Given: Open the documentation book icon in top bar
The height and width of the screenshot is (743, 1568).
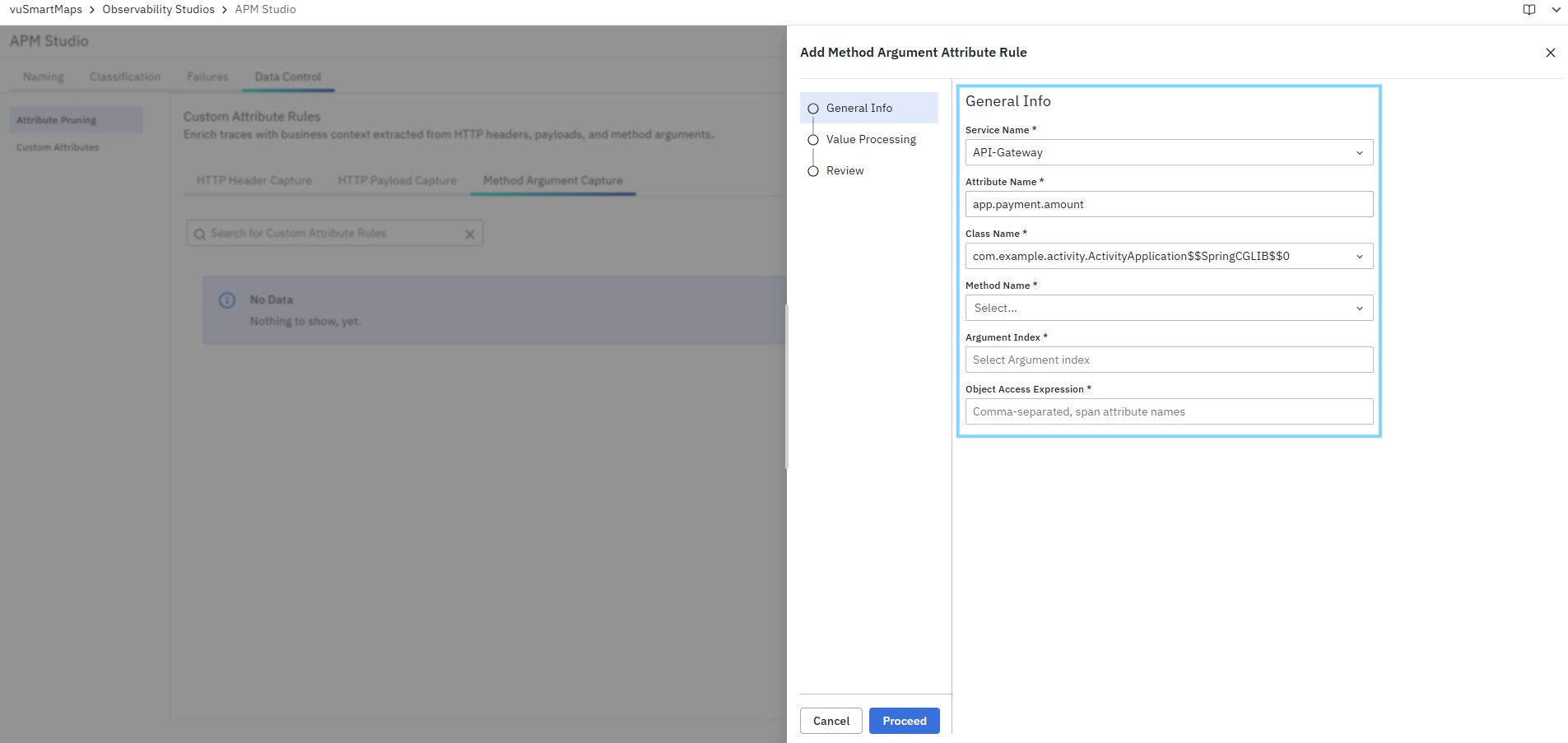Looking at the screenshot, I should 1528,10.
